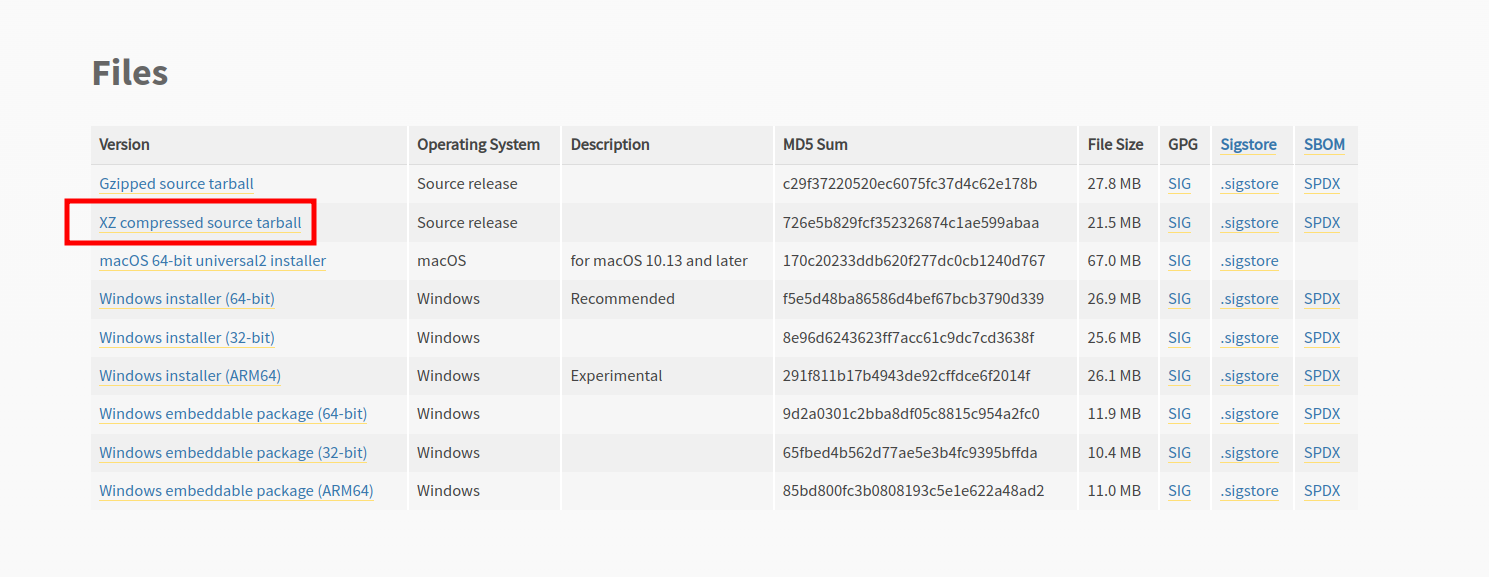Click Windows embeddable package (32-bit) link
The height and width of the screenshot is (577, 1489).
click(x=233, y=453)
